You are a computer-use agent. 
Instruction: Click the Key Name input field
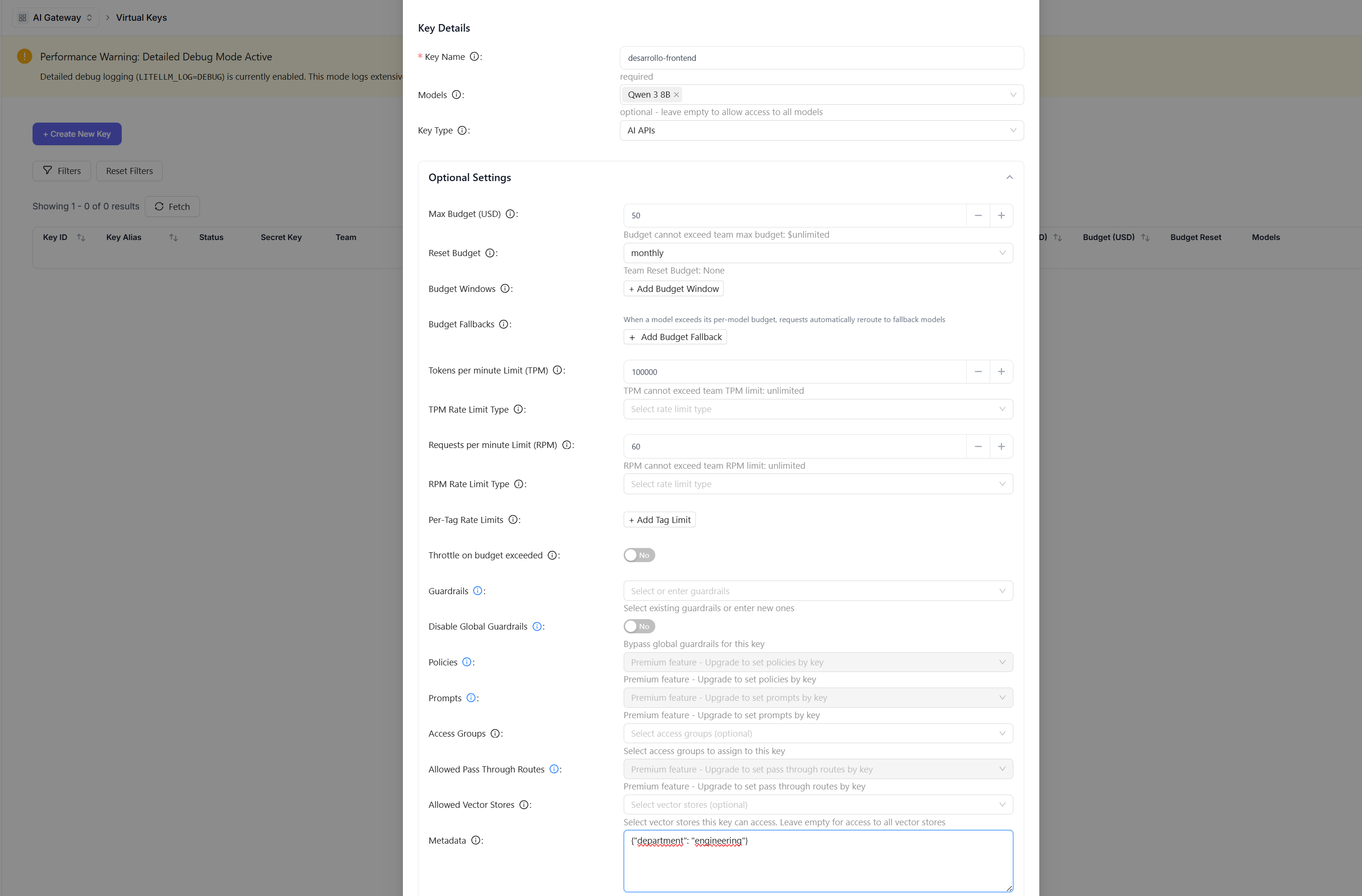pyautogui.click(x=822, y=58)
